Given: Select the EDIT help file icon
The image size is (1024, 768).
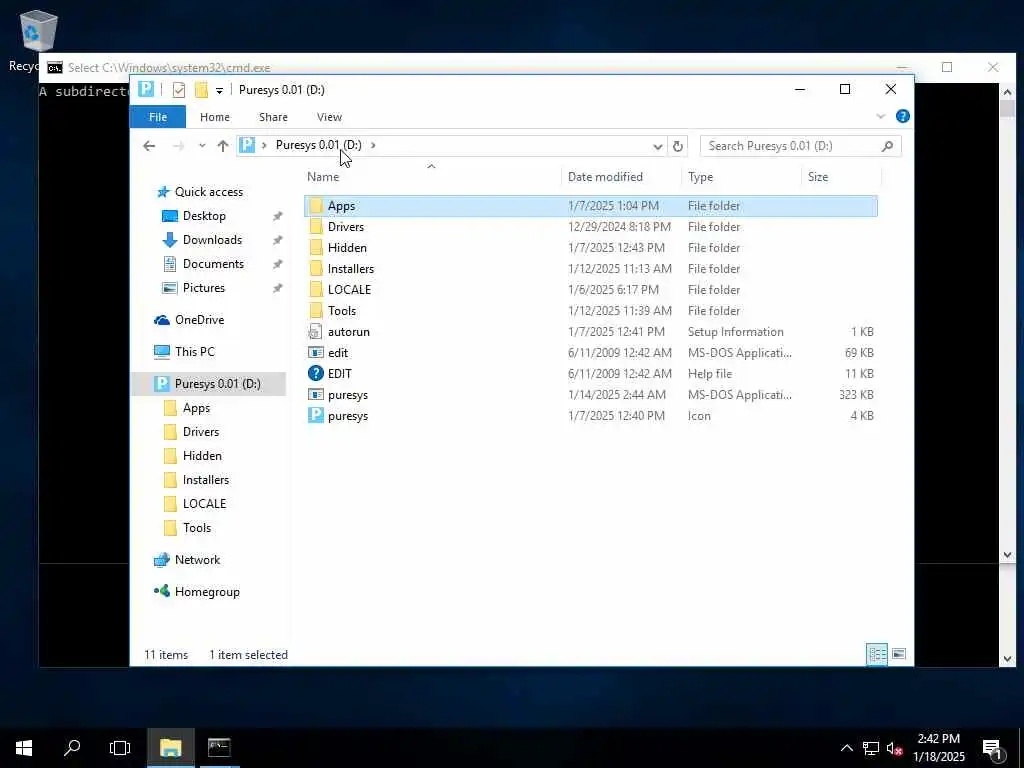Looking at the screenshot, I should pyautogui.click(x=316, y=374).
